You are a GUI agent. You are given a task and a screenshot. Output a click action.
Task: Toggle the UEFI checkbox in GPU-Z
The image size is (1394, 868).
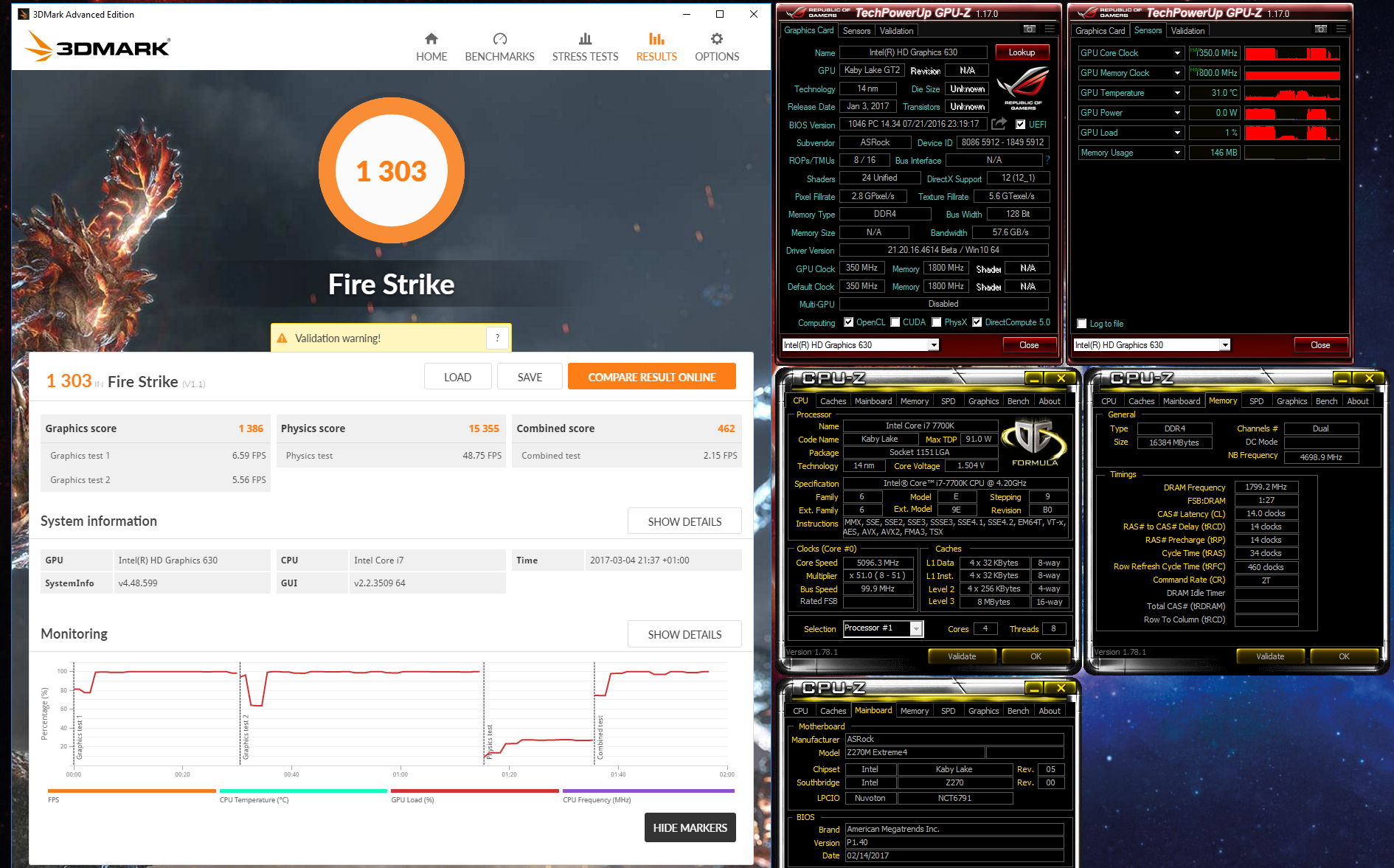coord(1021,125)
